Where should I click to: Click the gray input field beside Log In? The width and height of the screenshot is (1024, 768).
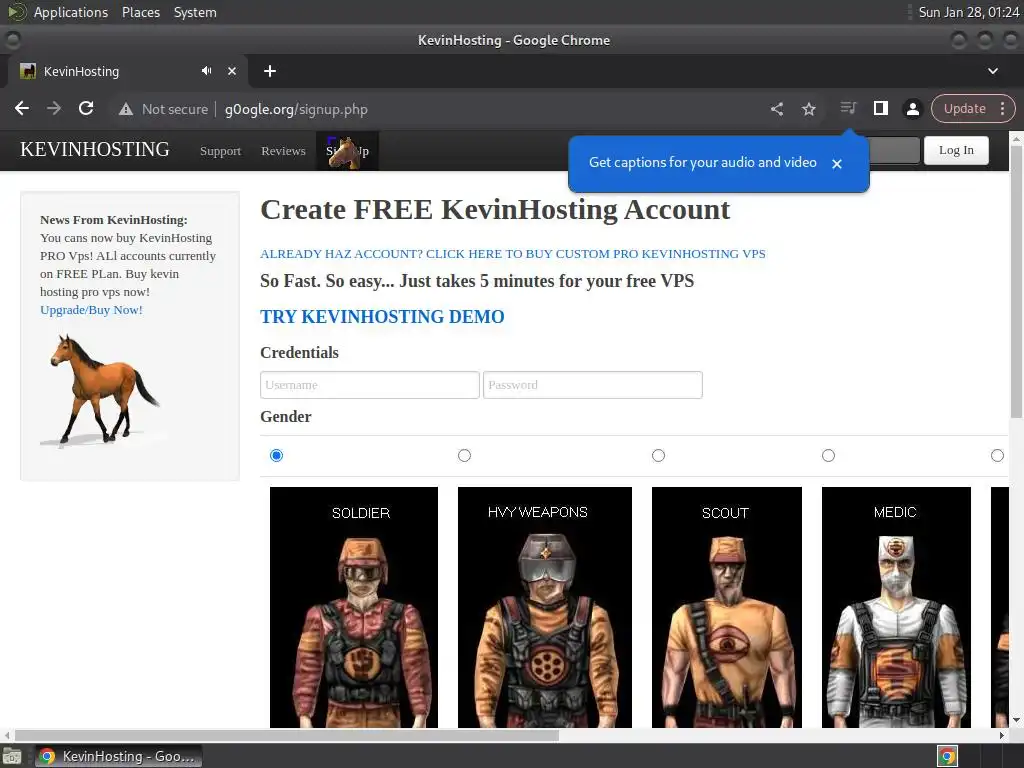pos(894,150)
